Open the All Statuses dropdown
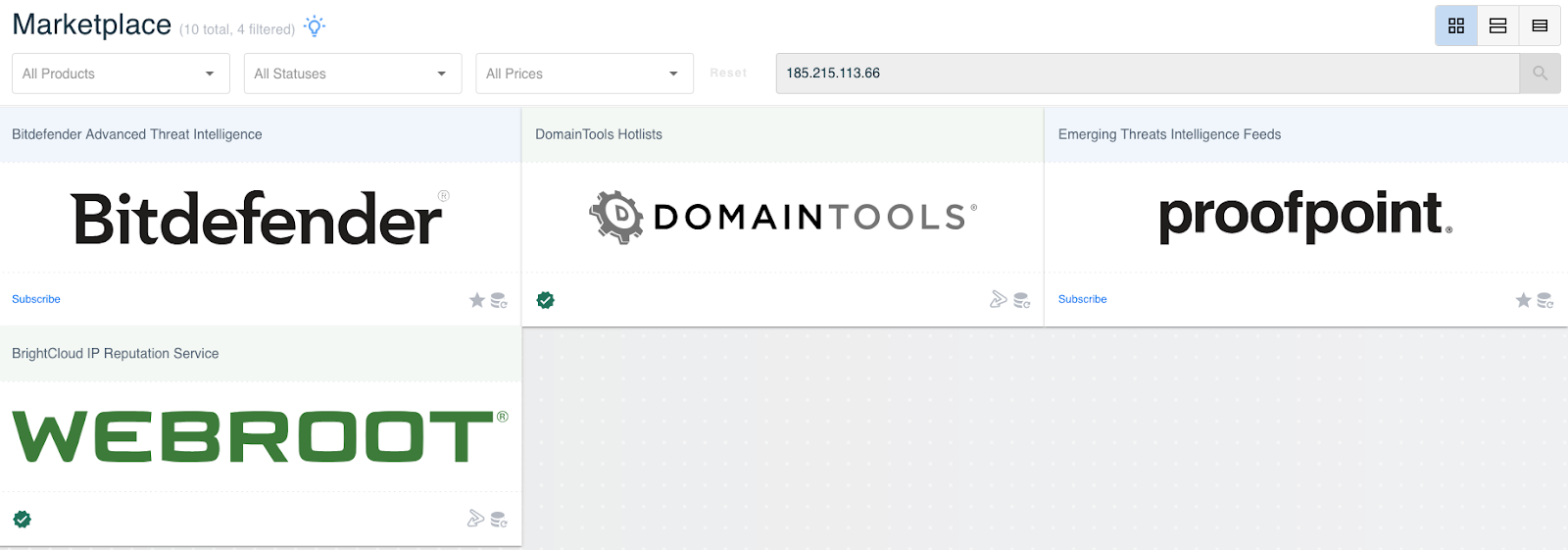 [353, 74]
